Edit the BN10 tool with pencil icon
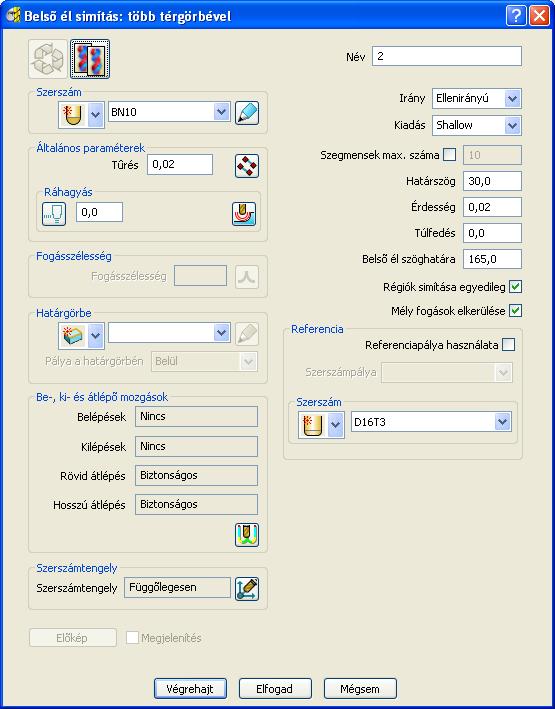Viewport: 555px width, 709px height. [x=247, y=113]
